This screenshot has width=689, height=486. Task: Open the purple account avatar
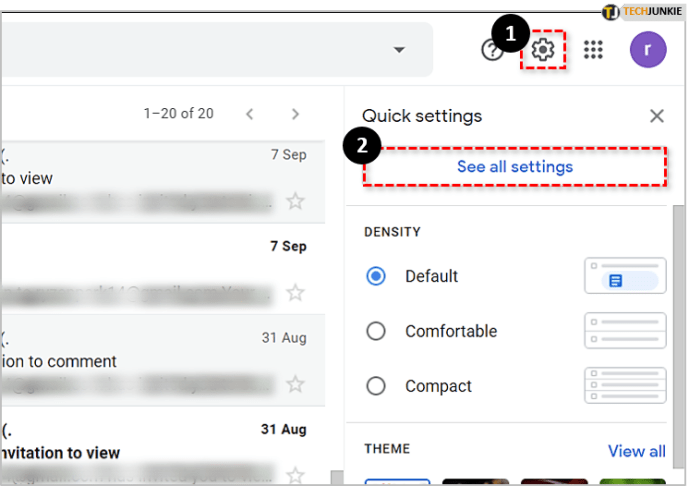coord(648,50)
